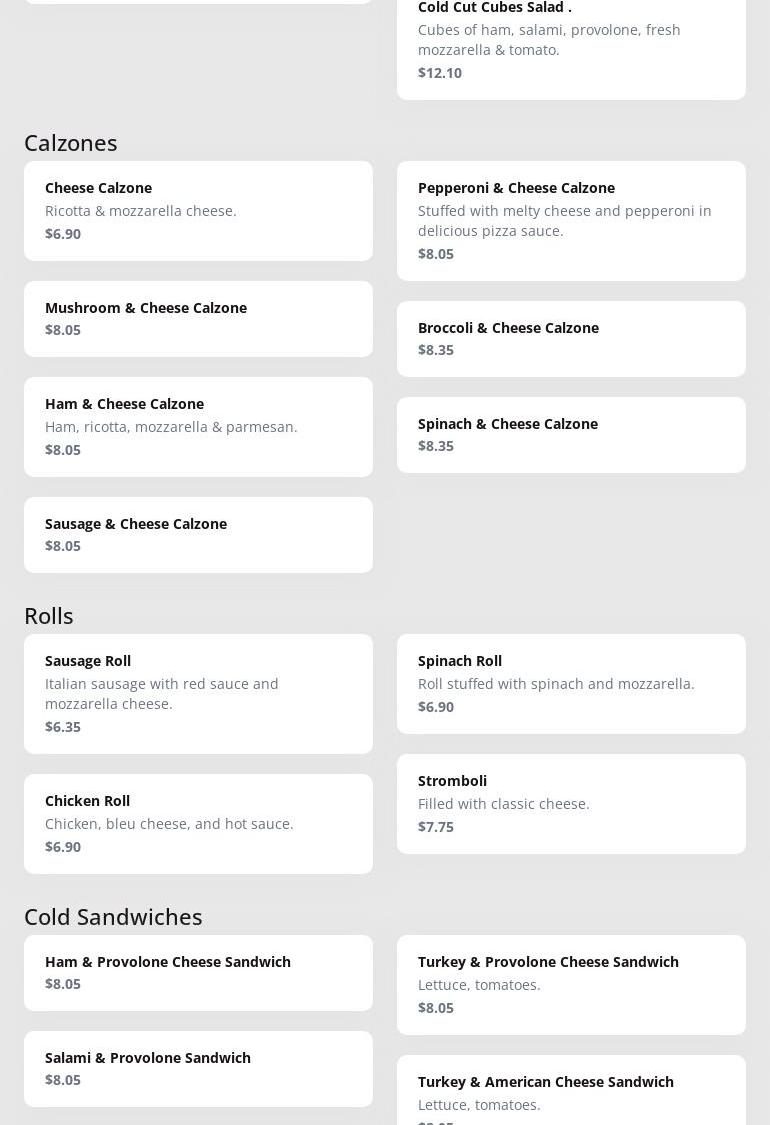770x1125 pixels.
Task: Click the Cold Sandwiches section heading
Action: pos(113,917)
